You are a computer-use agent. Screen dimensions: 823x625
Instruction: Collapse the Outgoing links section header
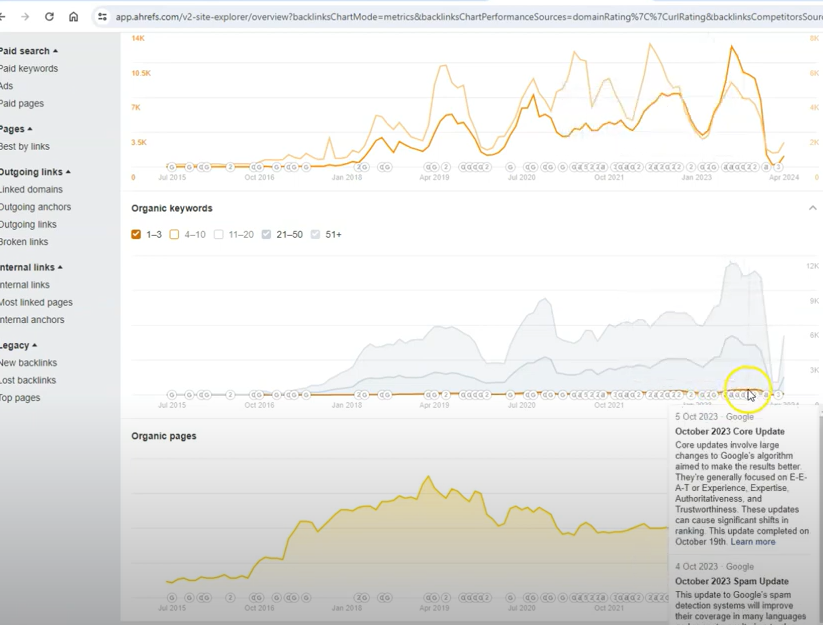(35, 172)
